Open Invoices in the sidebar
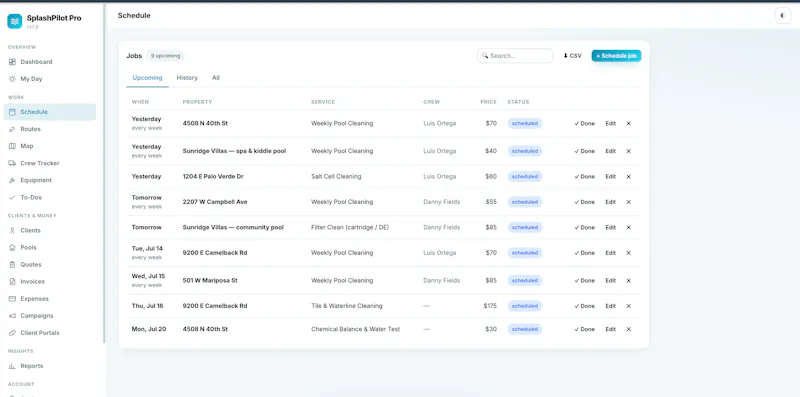Viewport: 800px width, 397px height. 49,282
